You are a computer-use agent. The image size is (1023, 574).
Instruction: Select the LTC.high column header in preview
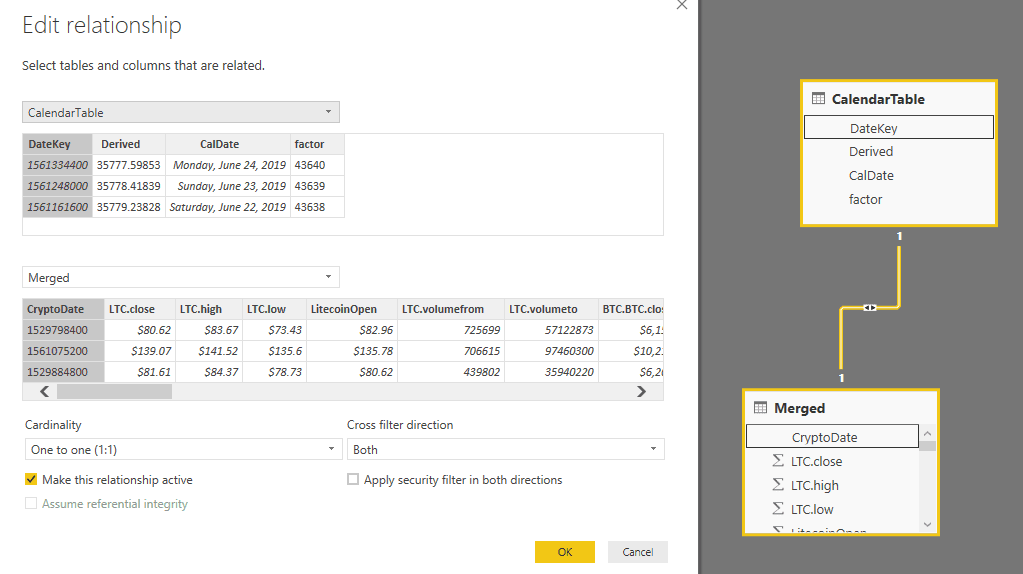click(209, 309)
